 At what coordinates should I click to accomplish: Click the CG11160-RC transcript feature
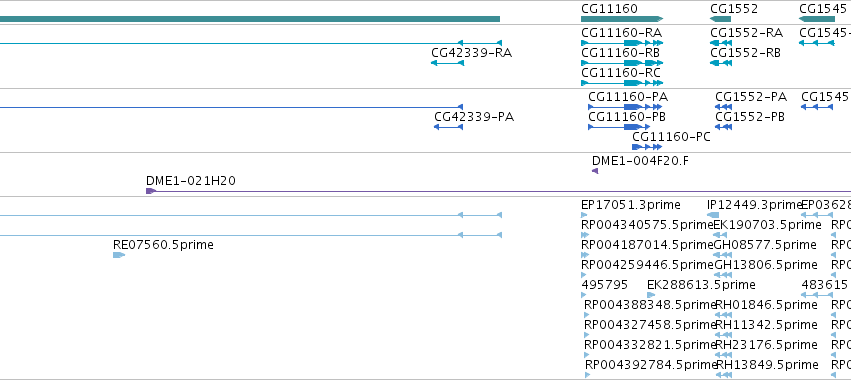pyautogui.click(x=622, y=83)
